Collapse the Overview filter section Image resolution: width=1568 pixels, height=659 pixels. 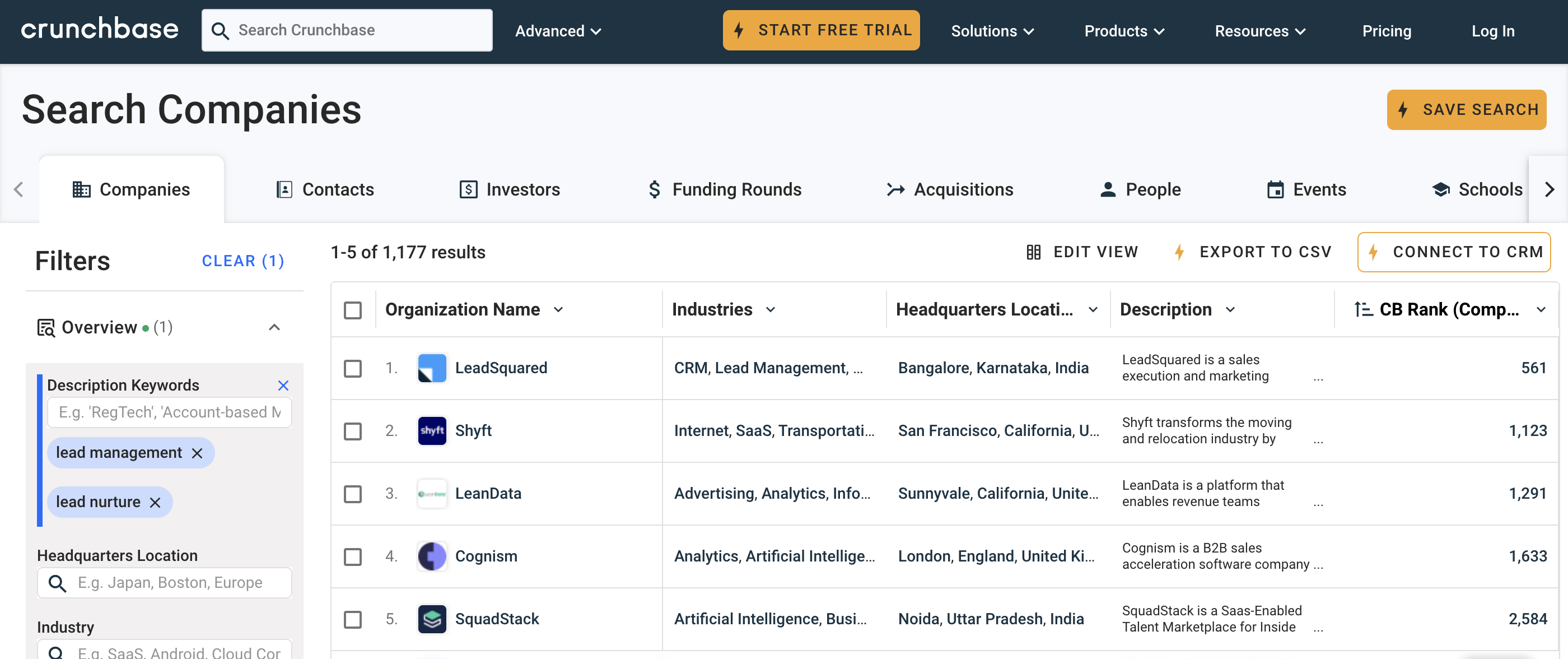274,328
